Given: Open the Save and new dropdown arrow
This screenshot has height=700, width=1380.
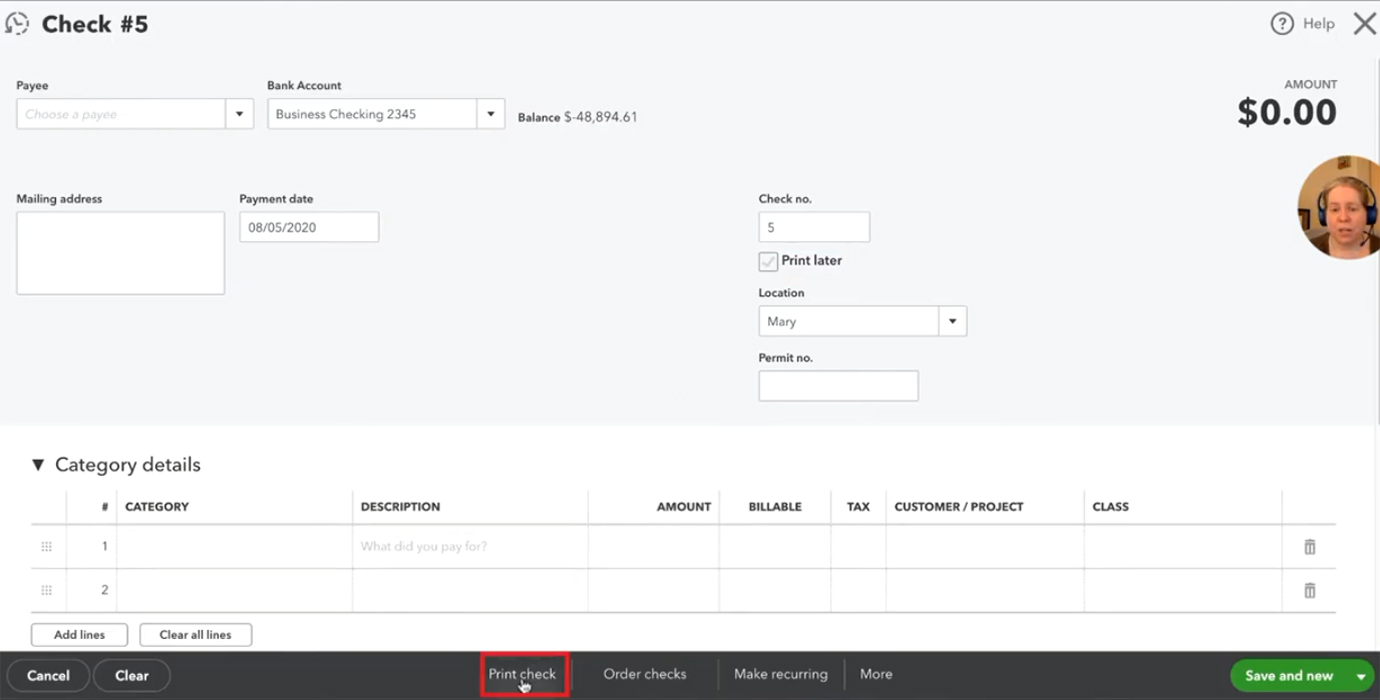Looking at the screenshot, I should (x=1361, y=676).
